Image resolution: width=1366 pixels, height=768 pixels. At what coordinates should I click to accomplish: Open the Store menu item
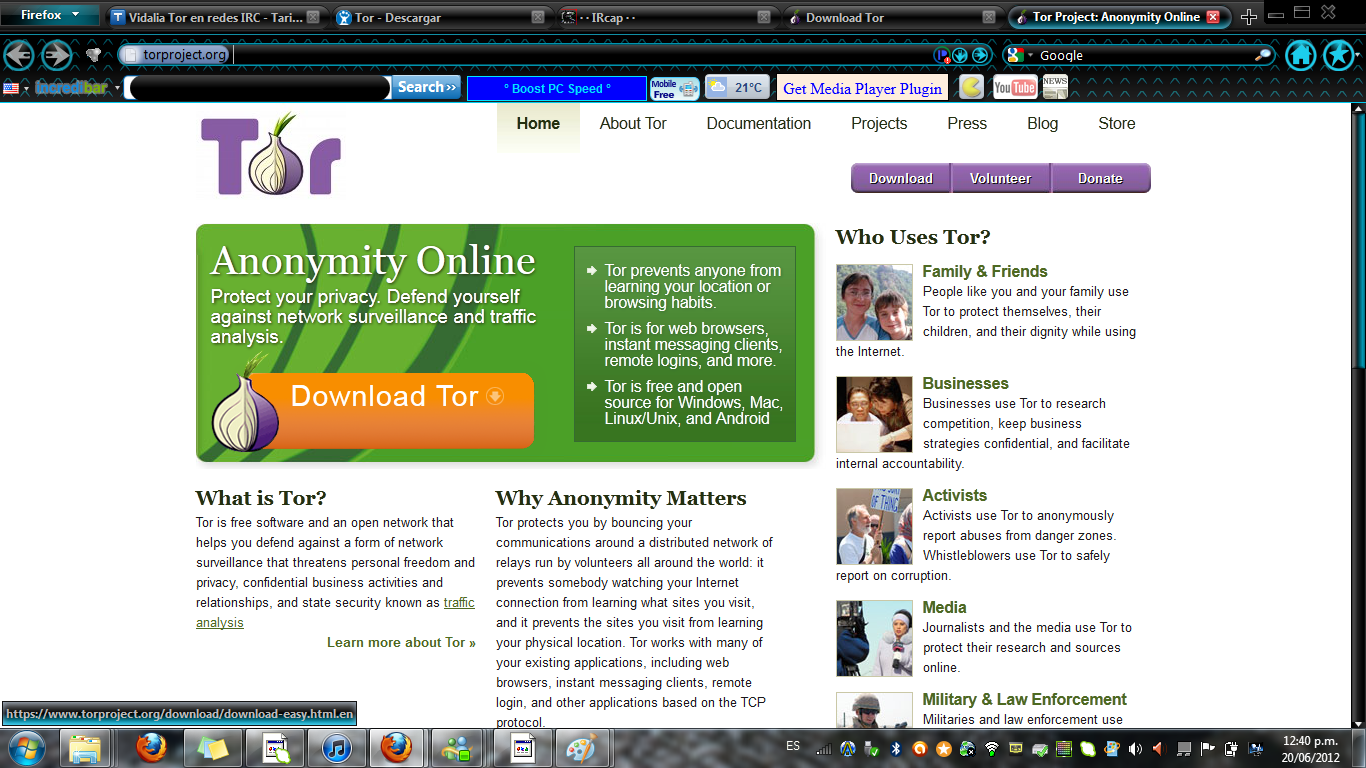coord(1117,124)
